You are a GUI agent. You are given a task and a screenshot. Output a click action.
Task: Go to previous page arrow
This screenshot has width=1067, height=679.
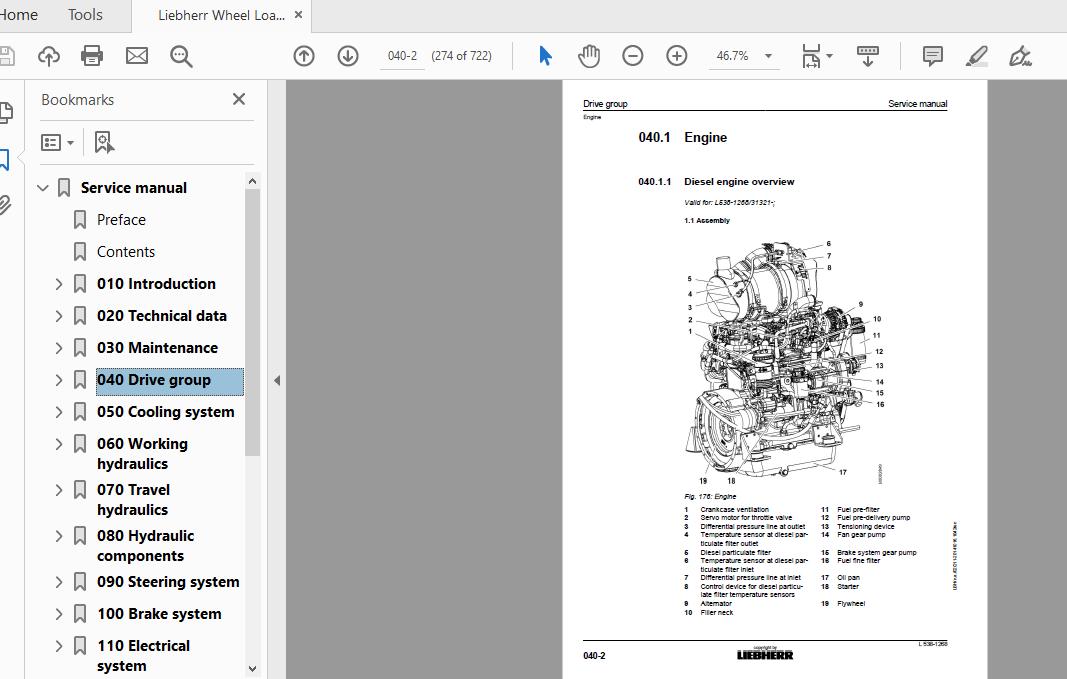pyautogui.click(x=303, y=56)
